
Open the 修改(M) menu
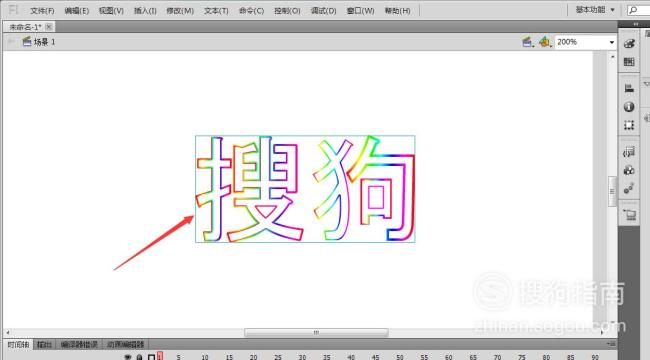180,10
